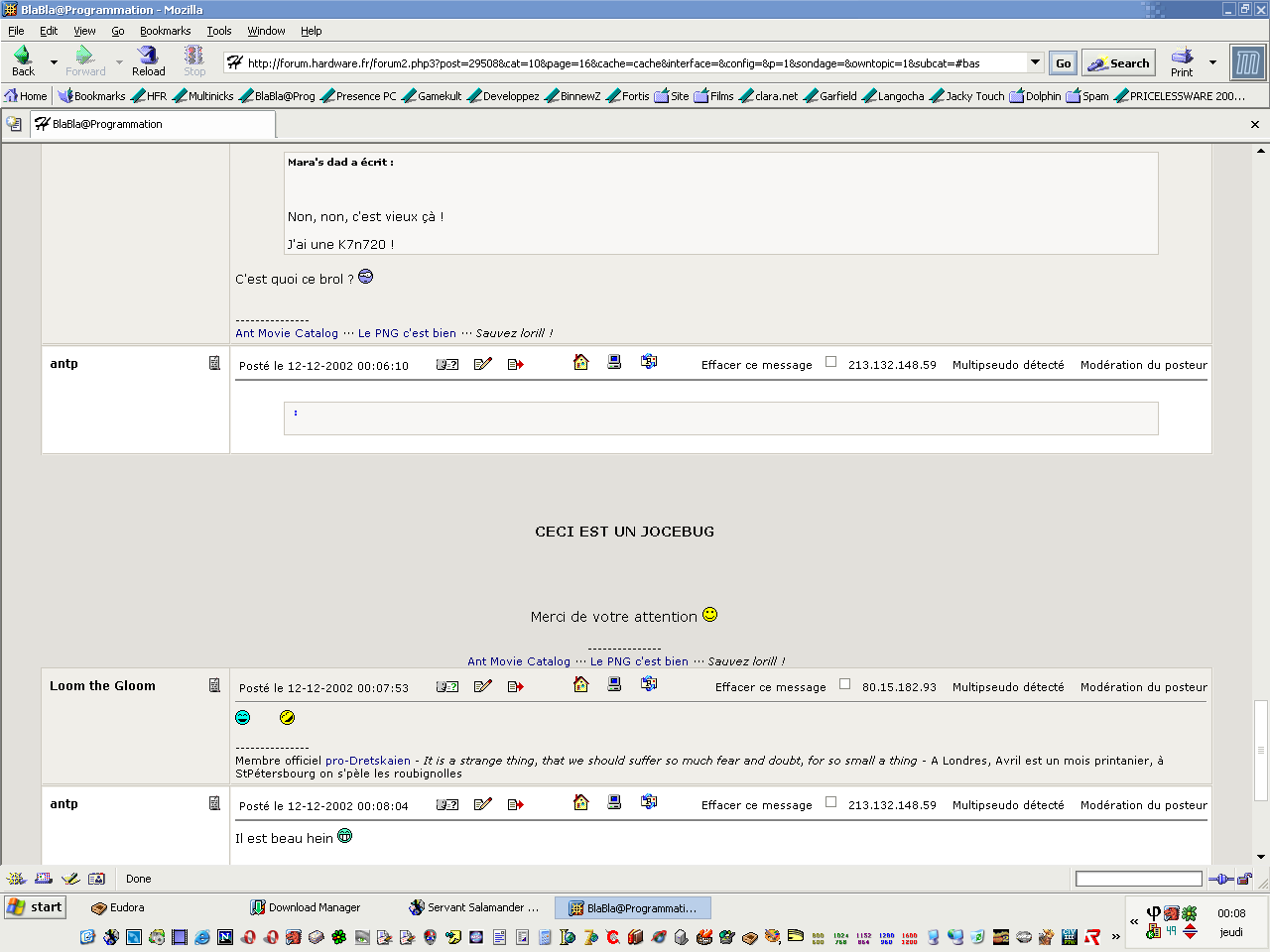Tick 'Effacer ce message' on Loom the Gloom's post

[x=845, y=684]
